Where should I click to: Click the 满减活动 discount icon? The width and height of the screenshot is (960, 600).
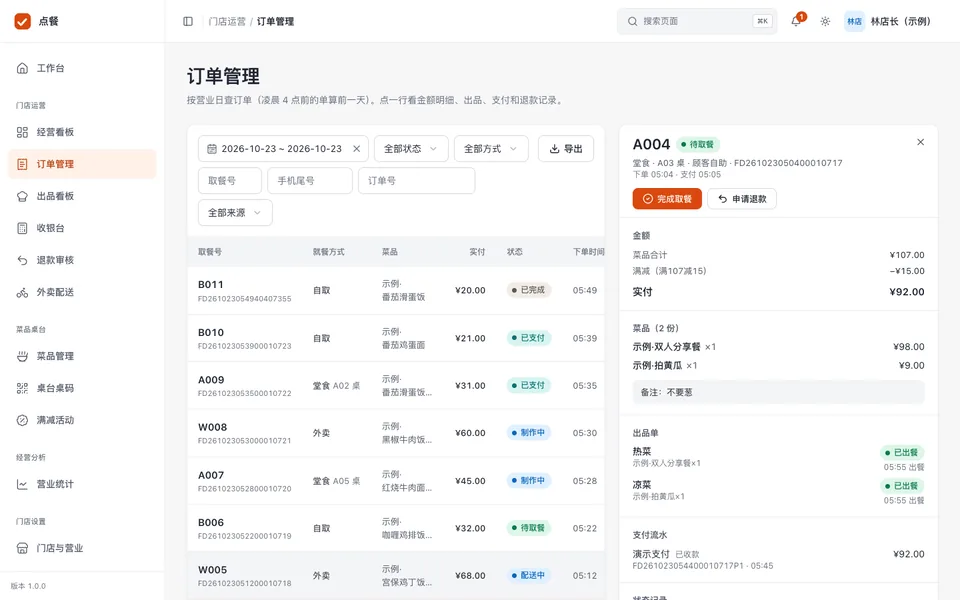coord(22,421)
